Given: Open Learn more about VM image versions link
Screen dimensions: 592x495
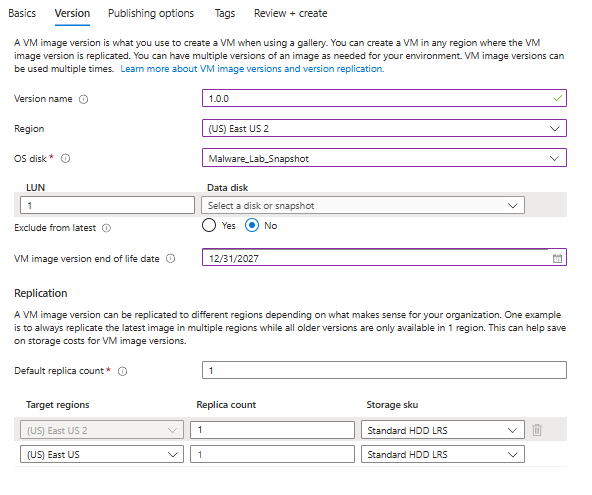Looking at the screenshot, I should pyautogui.click(x=252, y=69).
